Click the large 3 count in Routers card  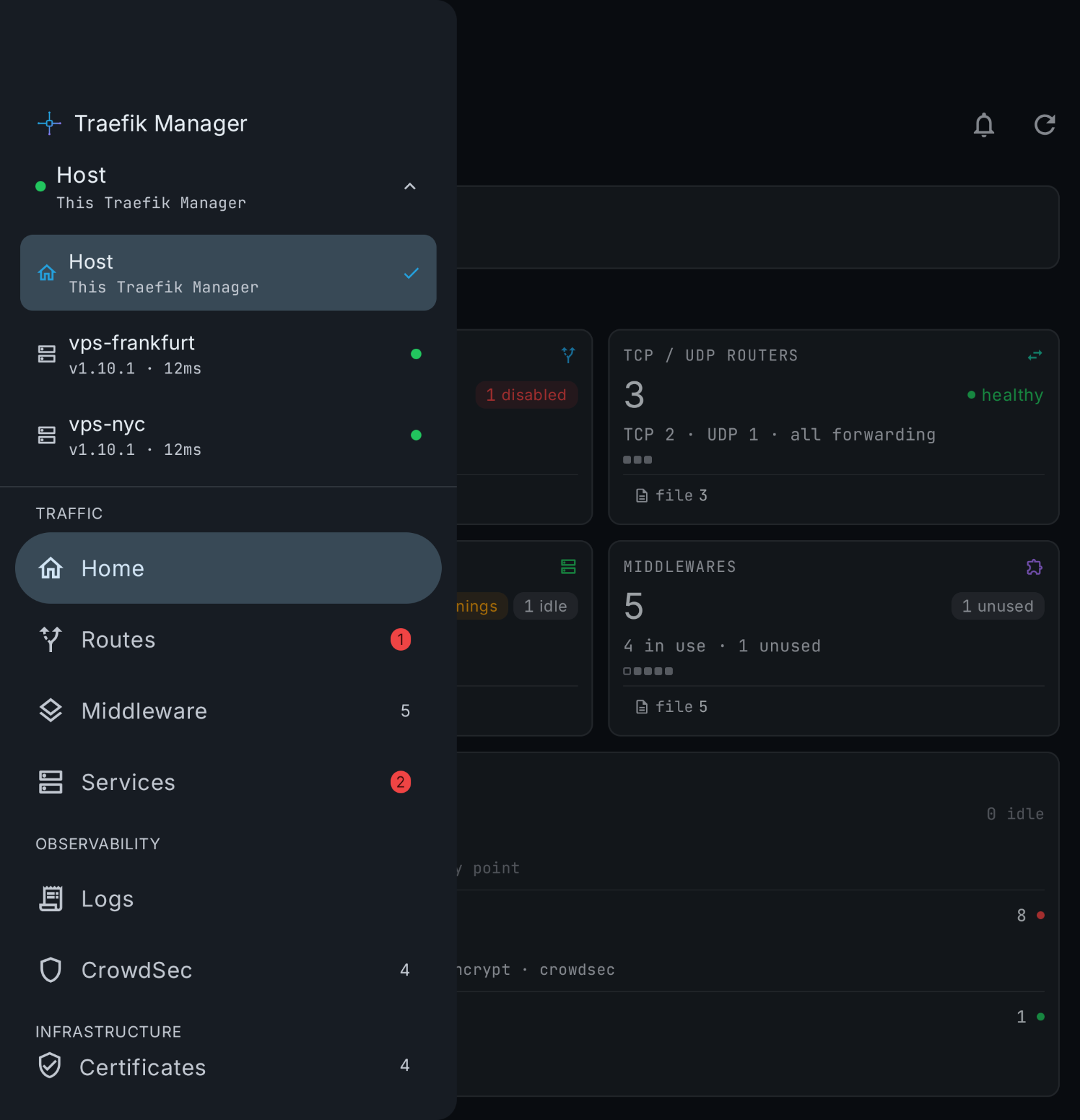pyautogui.click(x=634, y=395)
